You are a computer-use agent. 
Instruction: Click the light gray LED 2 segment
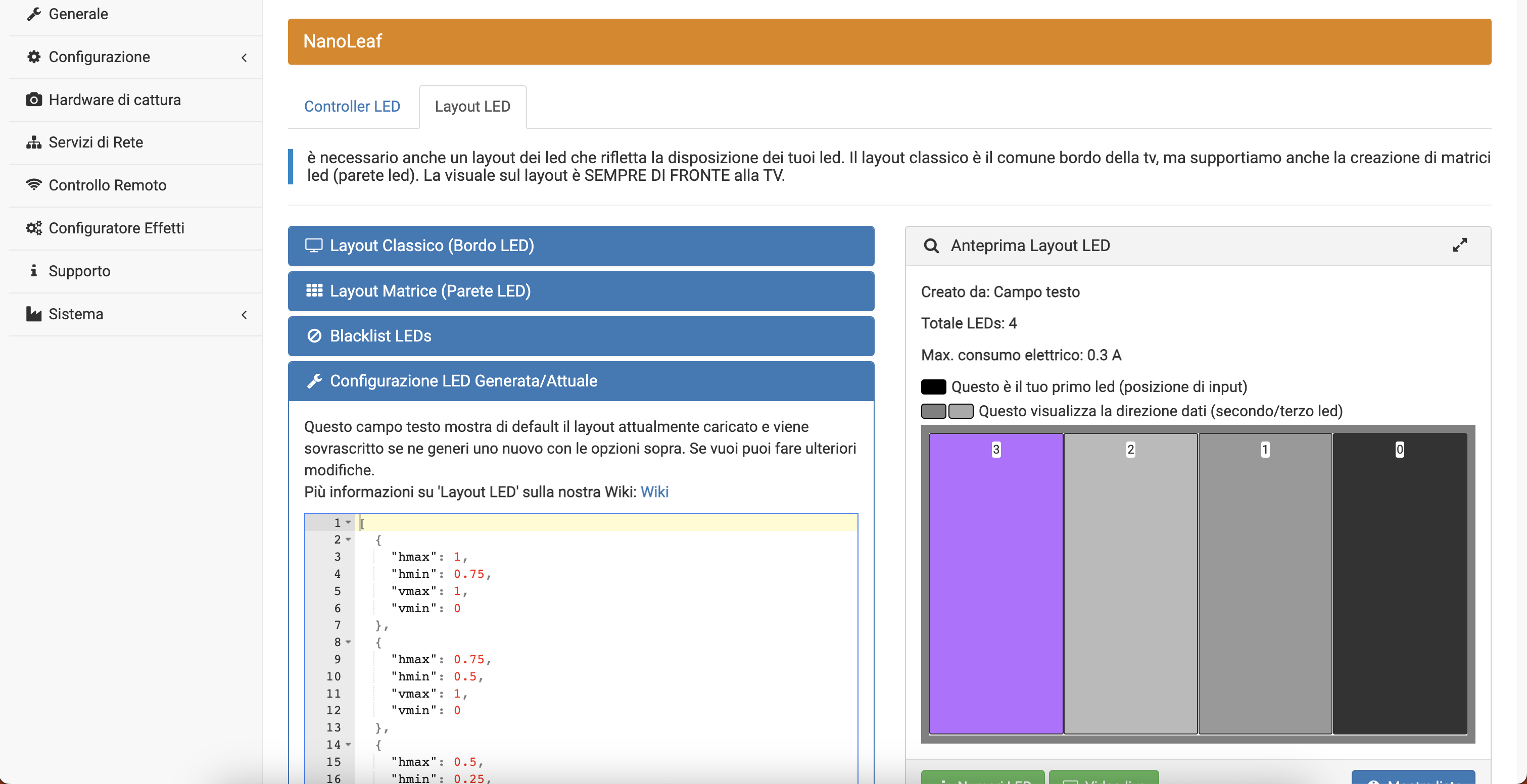1130,583
